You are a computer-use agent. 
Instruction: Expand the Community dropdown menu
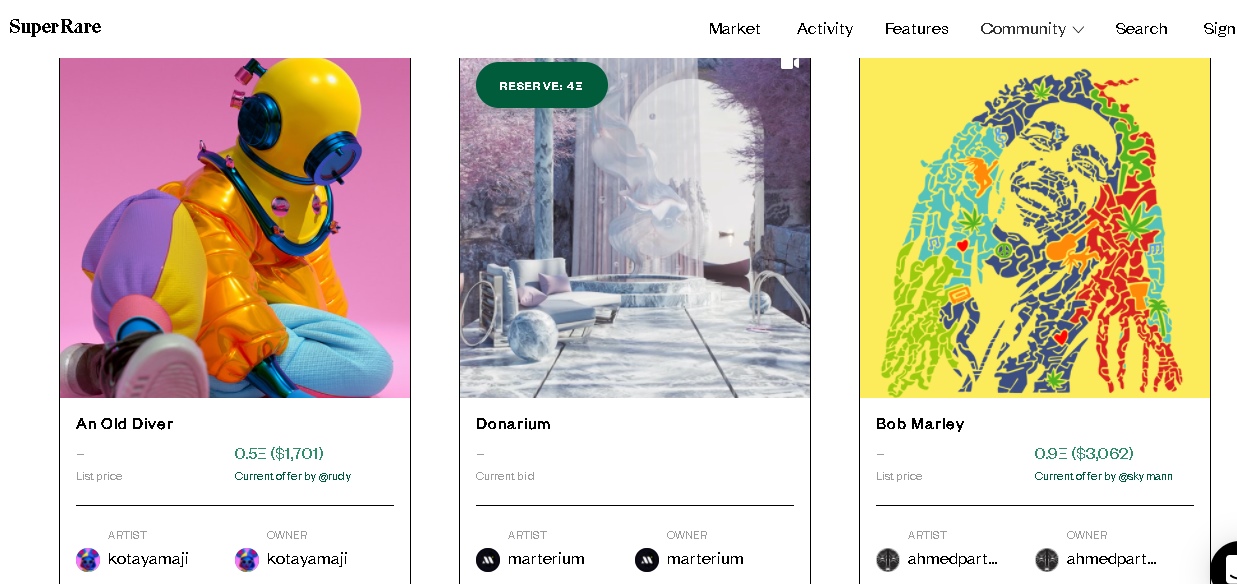point(1031,29)
